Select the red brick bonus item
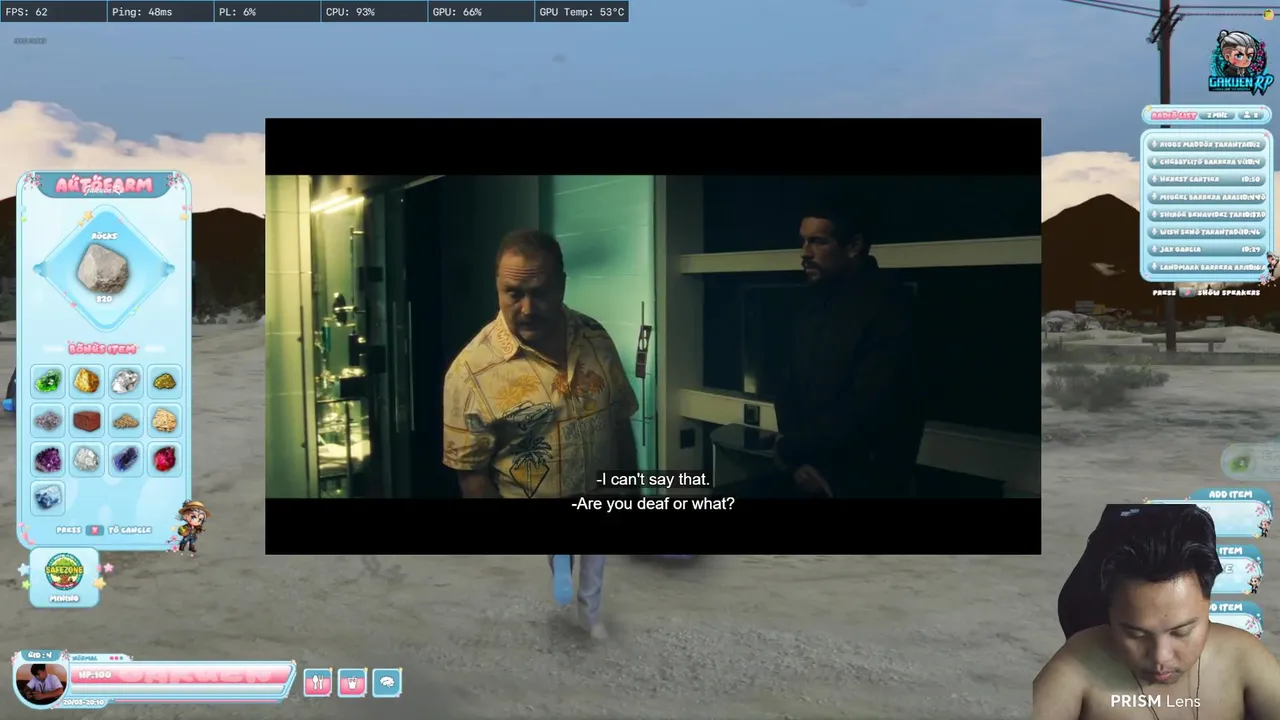The width and height of the screenshot is (1280, 720). click(x=87, y=420)
